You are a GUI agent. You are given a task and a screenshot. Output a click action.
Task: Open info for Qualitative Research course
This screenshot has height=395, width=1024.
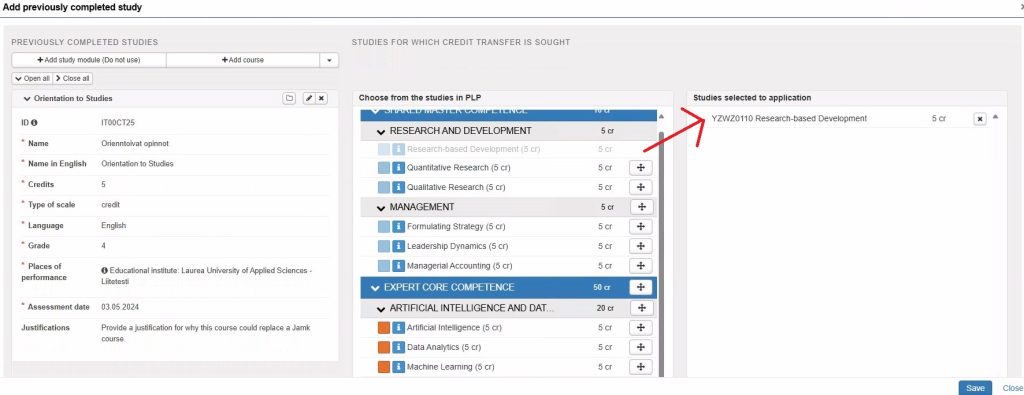[398, 187]
